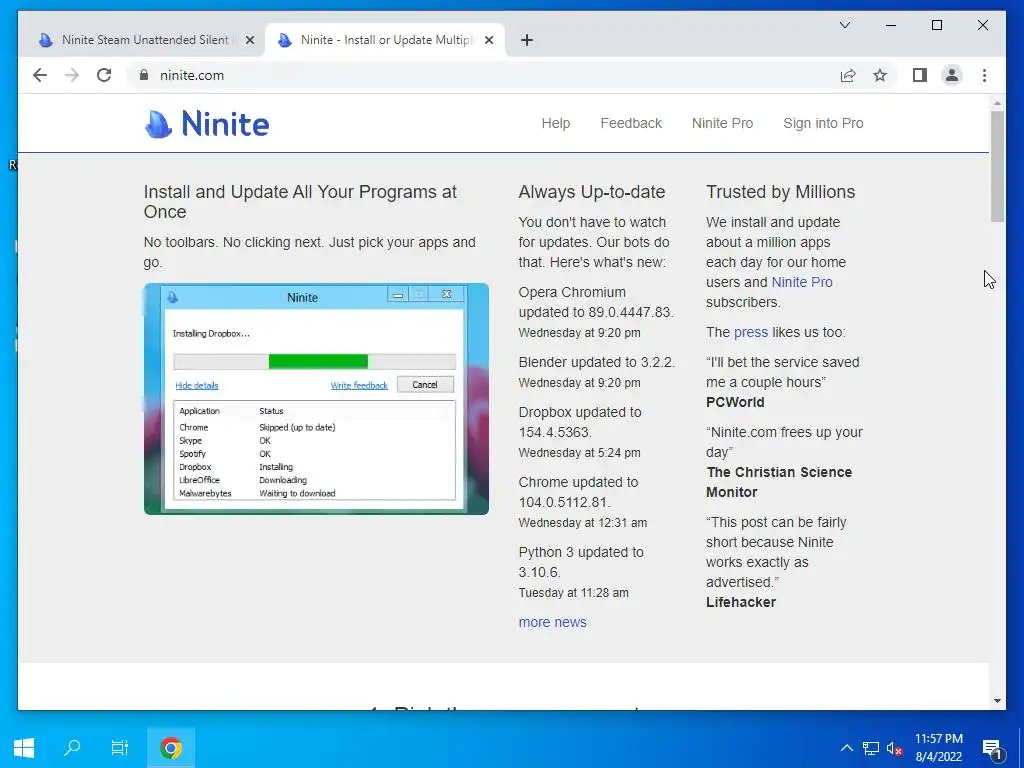Open the Help page

pos(556,123)
